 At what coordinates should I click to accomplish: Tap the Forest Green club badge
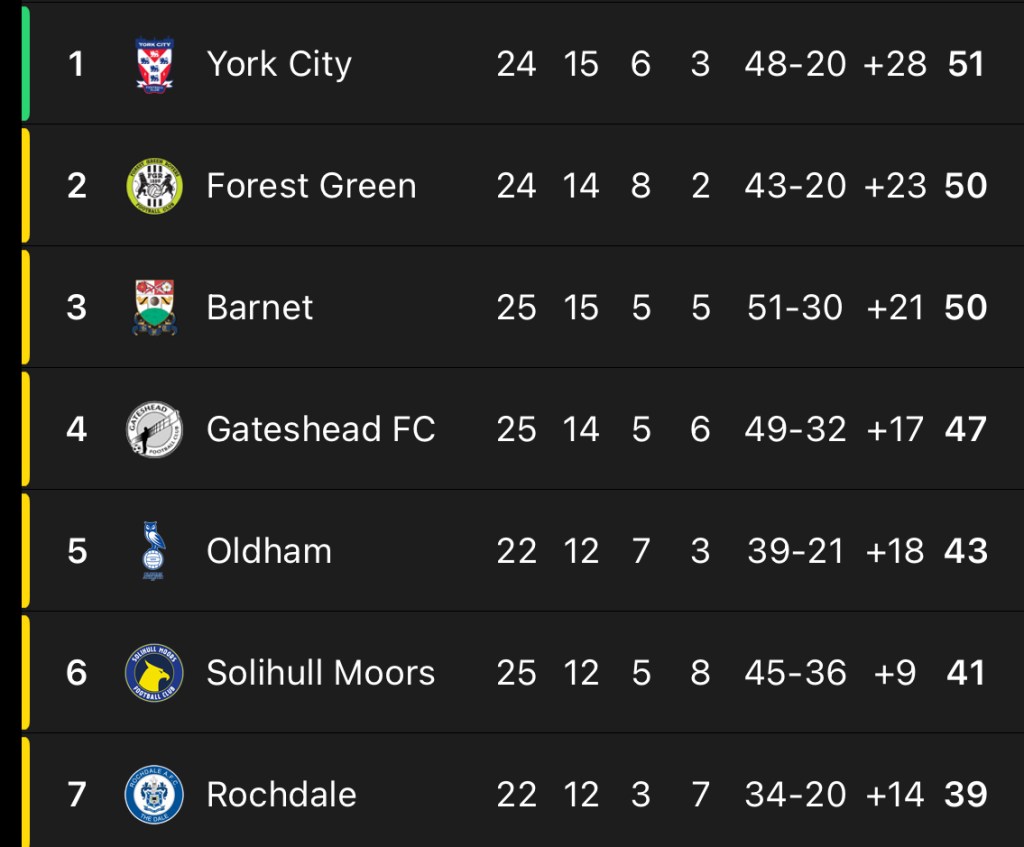(154, 186)
